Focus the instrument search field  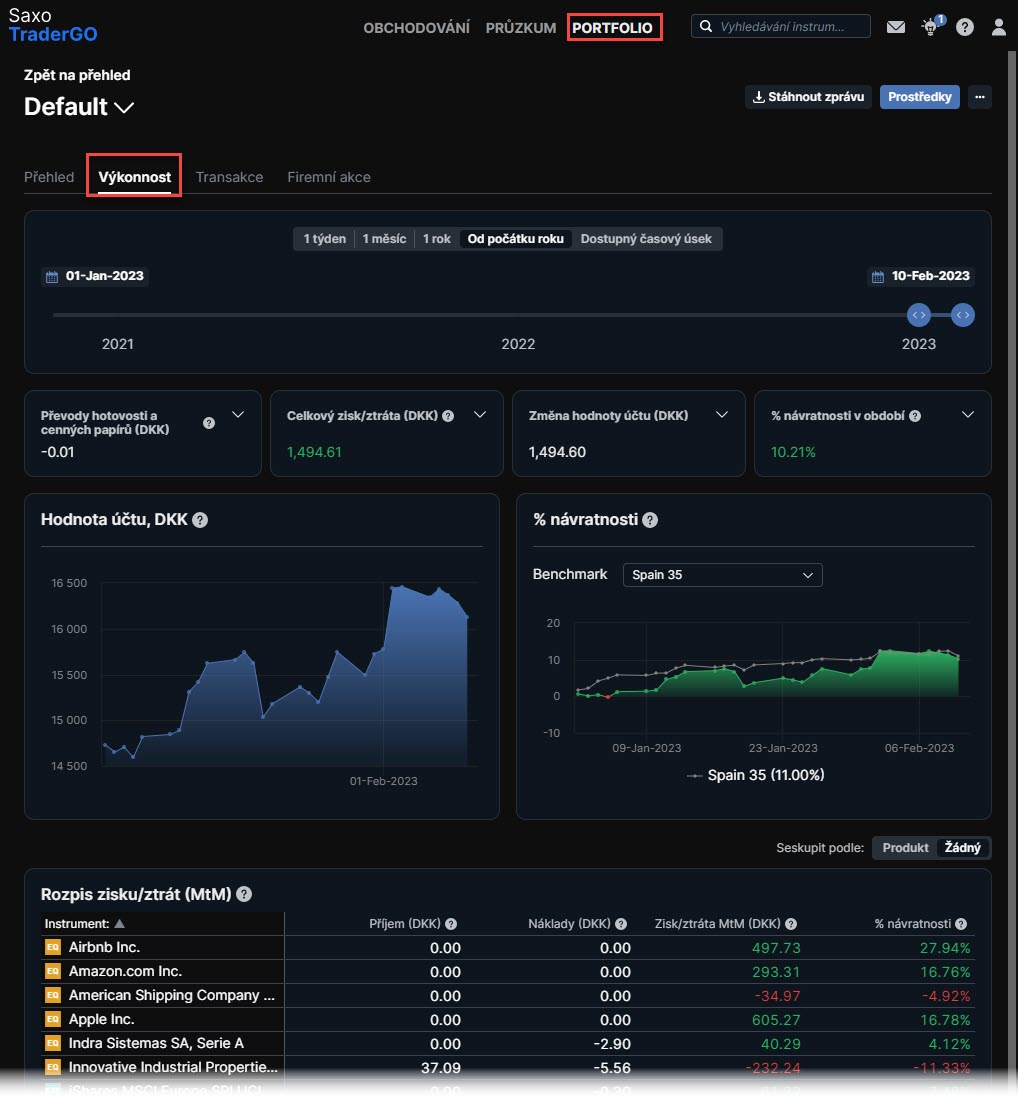(781, 26)
